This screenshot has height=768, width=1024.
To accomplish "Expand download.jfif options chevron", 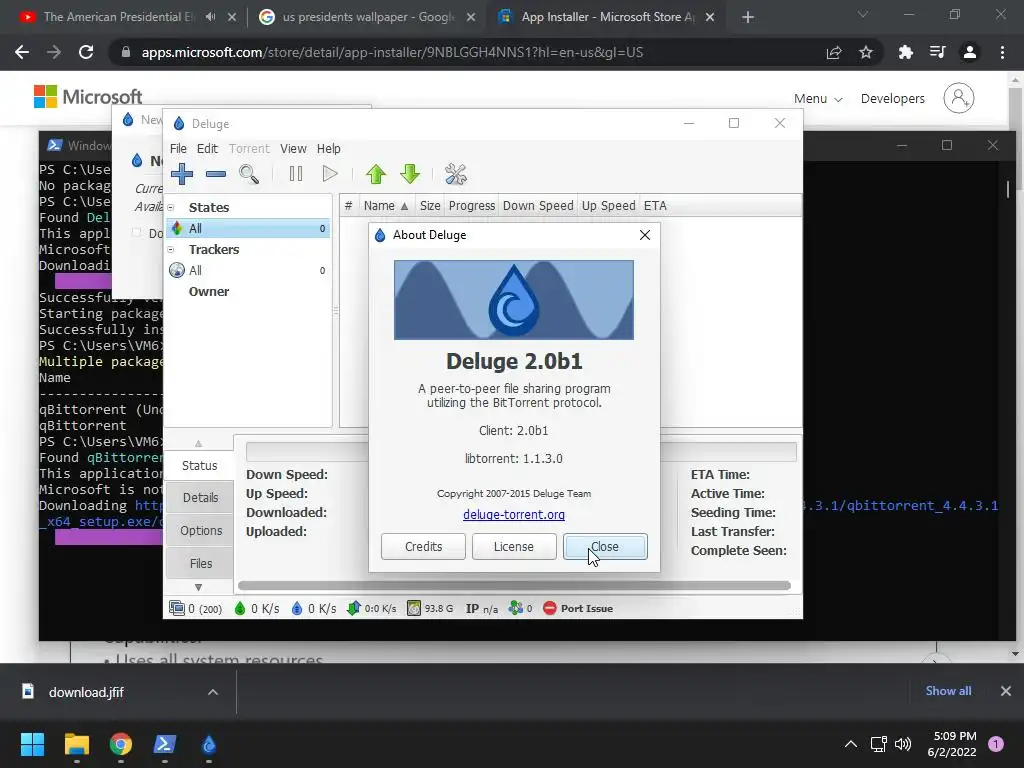I will (213, 692).
